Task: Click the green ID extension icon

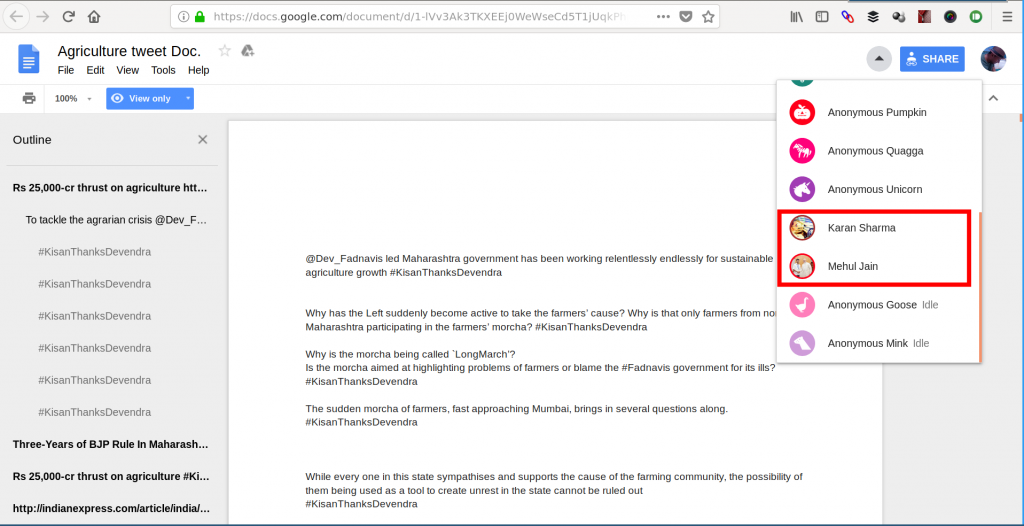Action: 976,17
